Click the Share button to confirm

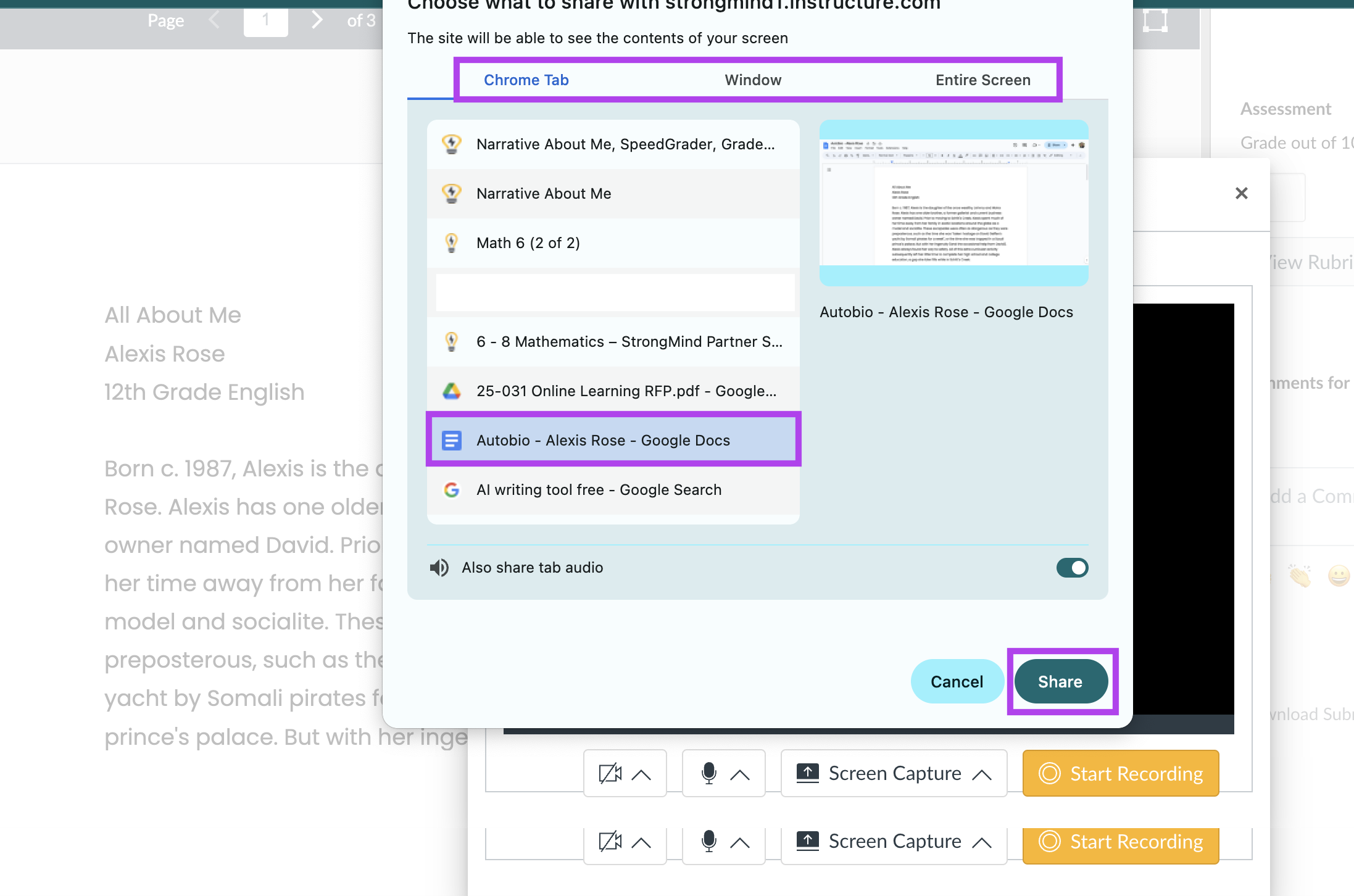[1060, 681]
